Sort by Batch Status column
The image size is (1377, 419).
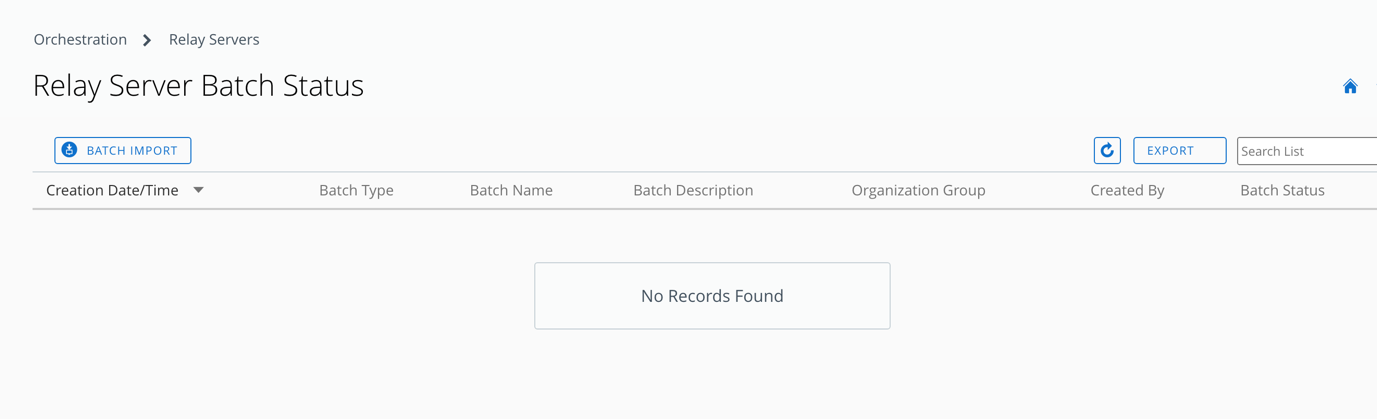1282,190
